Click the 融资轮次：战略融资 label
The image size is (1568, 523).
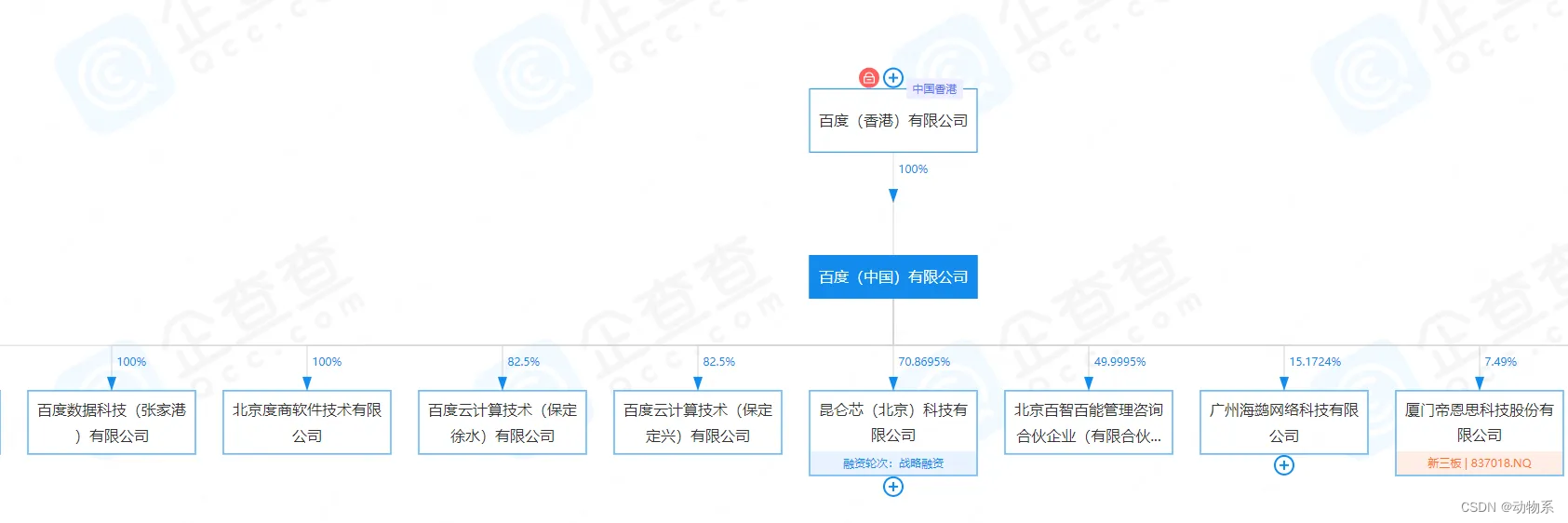[x=893, y=463]
